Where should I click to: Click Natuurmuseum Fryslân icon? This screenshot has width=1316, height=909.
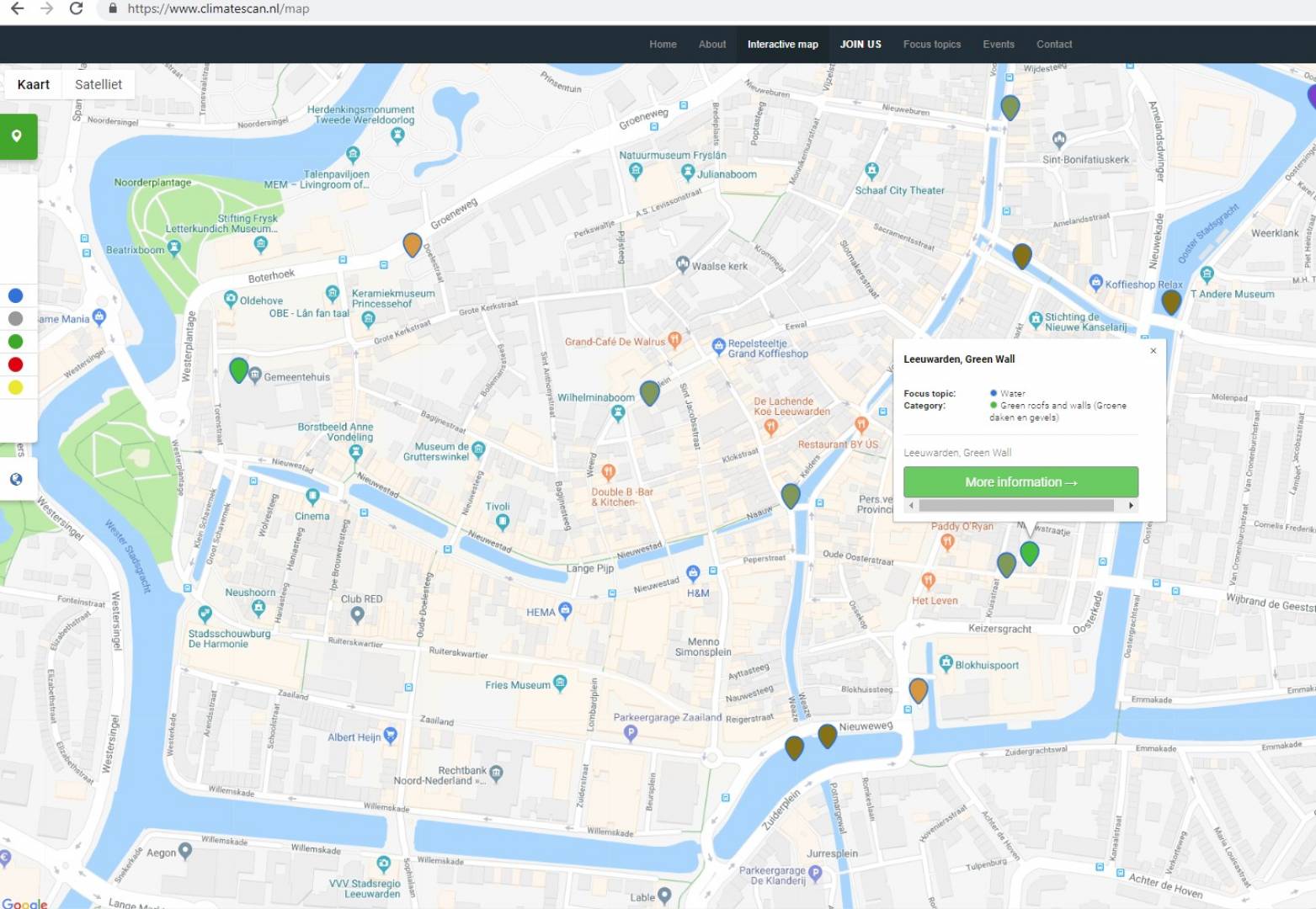pos(636,171)
